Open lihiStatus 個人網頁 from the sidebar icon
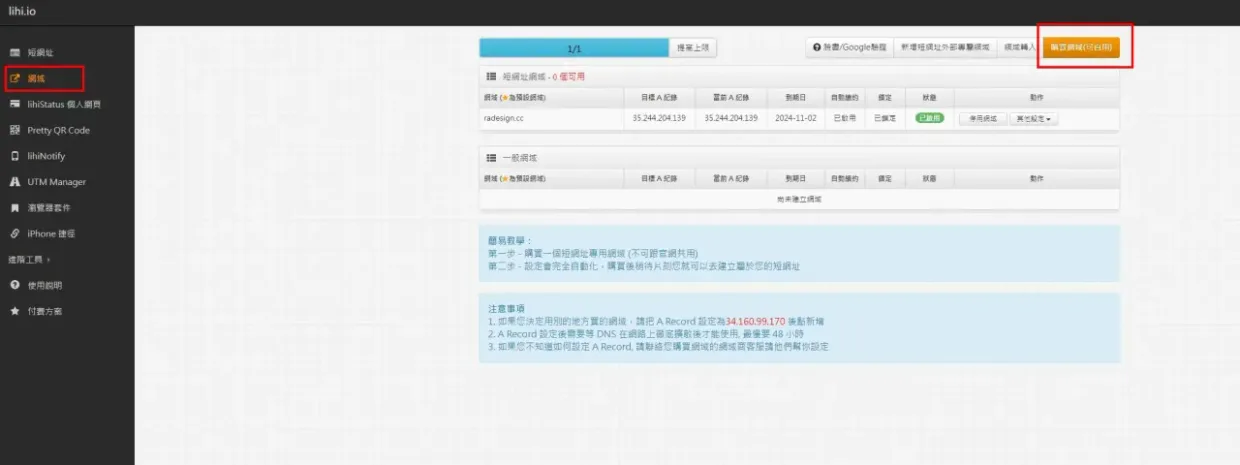 (14, 104)
